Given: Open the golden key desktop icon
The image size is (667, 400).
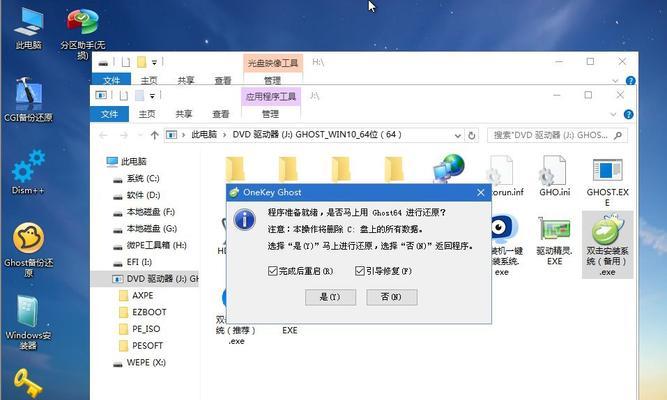Looking at the screenshot, I should [28, 383].
